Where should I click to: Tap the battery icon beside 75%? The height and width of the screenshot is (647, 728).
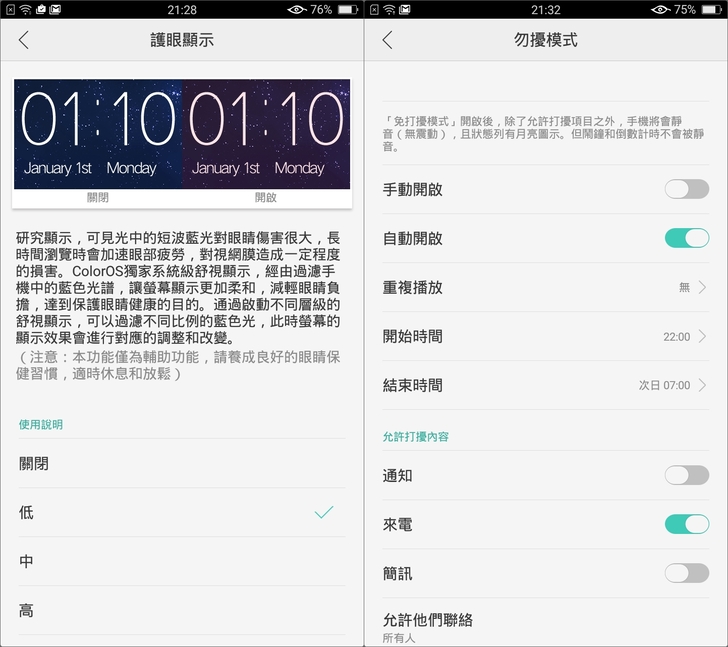coord(712,9)
